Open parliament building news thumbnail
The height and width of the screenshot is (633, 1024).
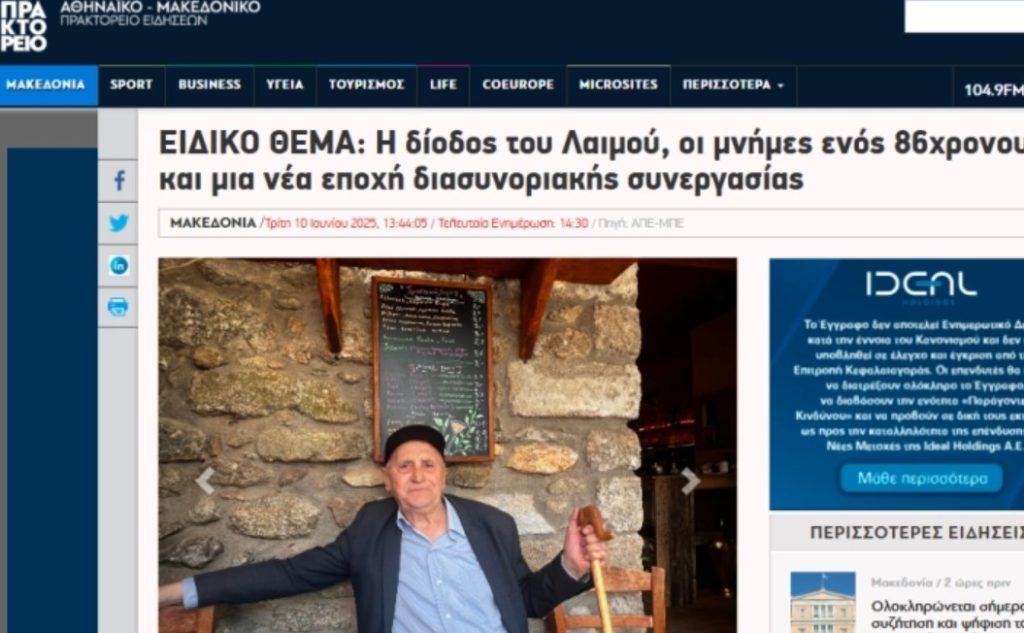(x=823, y=602)
